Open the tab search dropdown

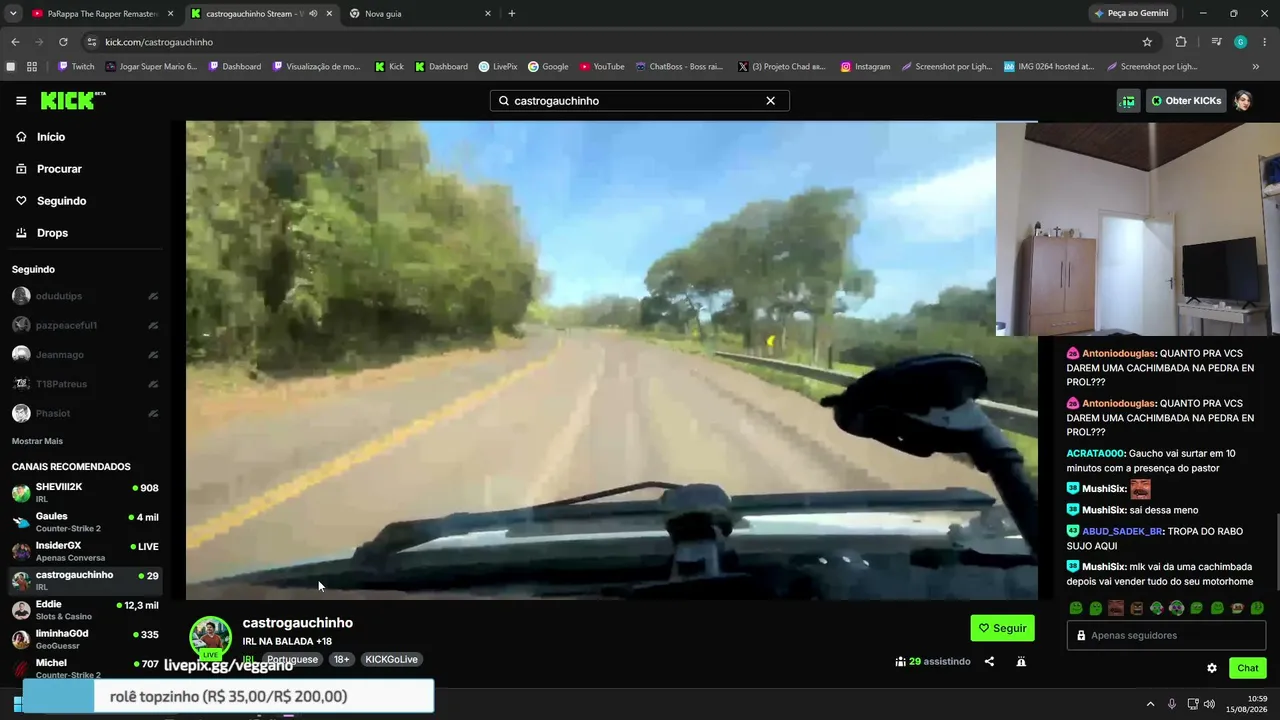click(x=13, y=14)
